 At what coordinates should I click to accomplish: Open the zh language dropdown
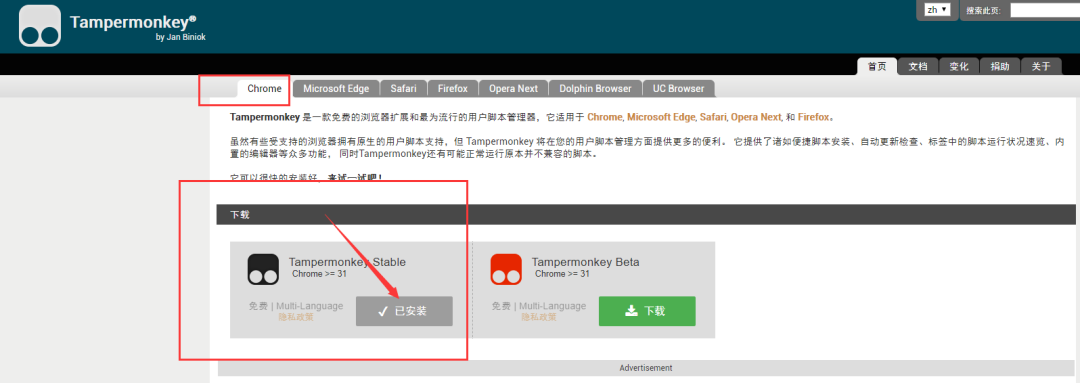[x=937, y=10]
